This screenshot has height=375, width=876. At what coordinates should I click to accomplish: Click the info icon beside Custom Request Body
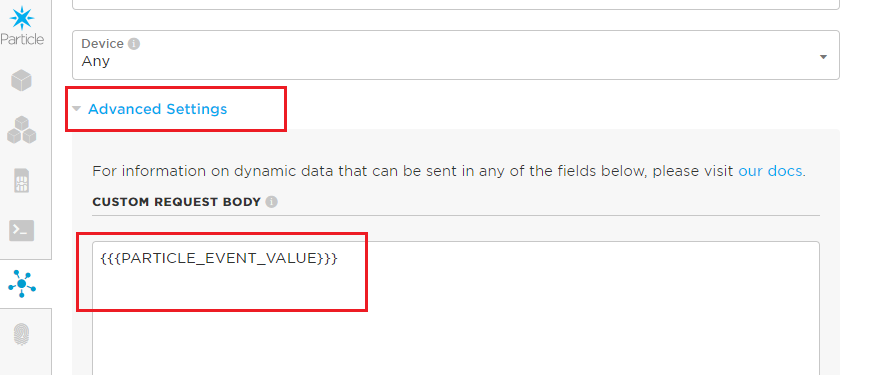click(x=272, y=202)
